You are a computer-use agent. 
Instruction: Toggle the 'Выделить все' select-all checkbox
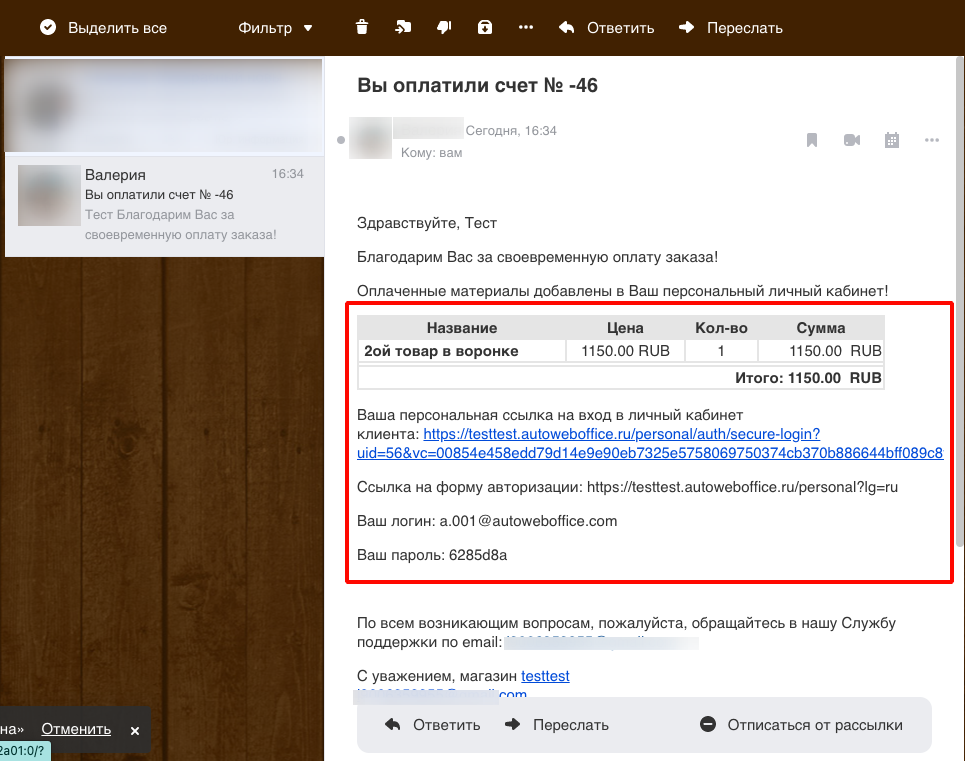click(48, 28)
